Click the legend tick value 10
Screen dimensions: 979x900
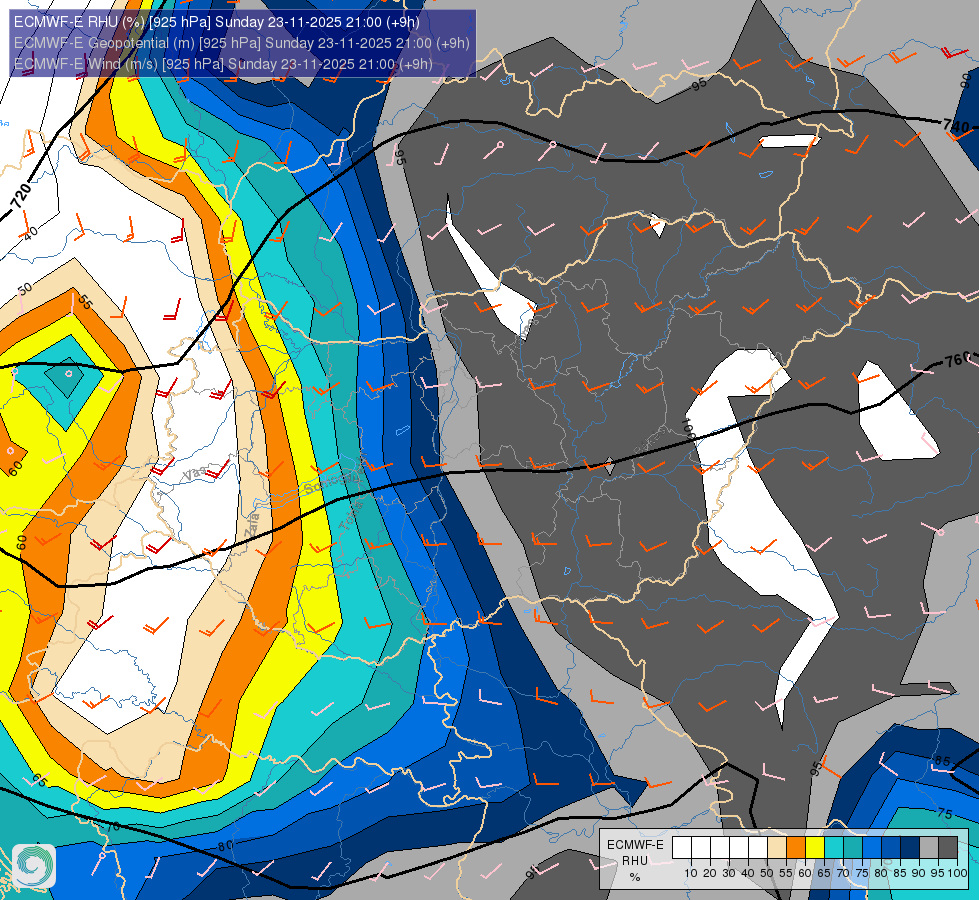click(x=691, y=873)
